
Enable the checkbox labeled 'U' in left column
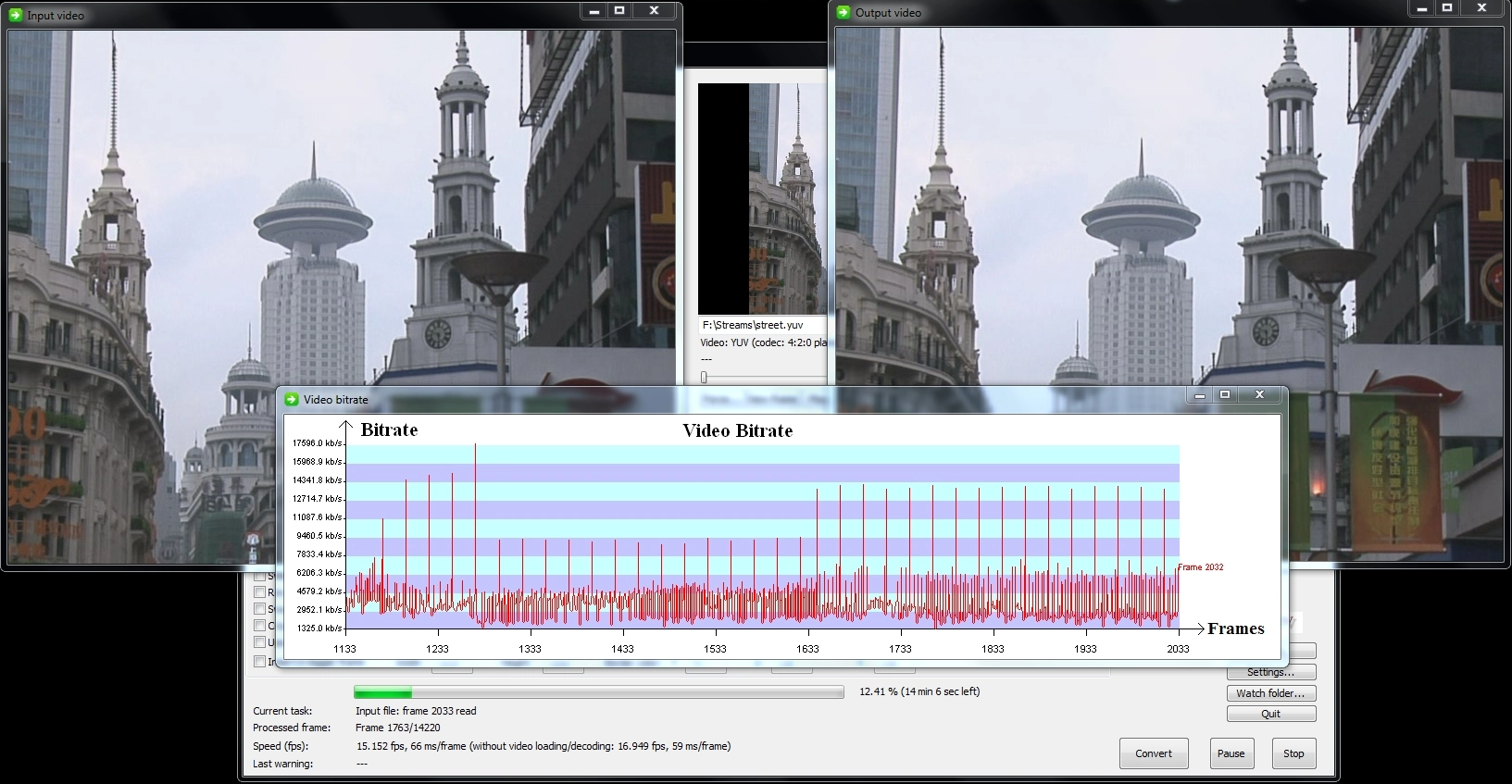(260, 642)
